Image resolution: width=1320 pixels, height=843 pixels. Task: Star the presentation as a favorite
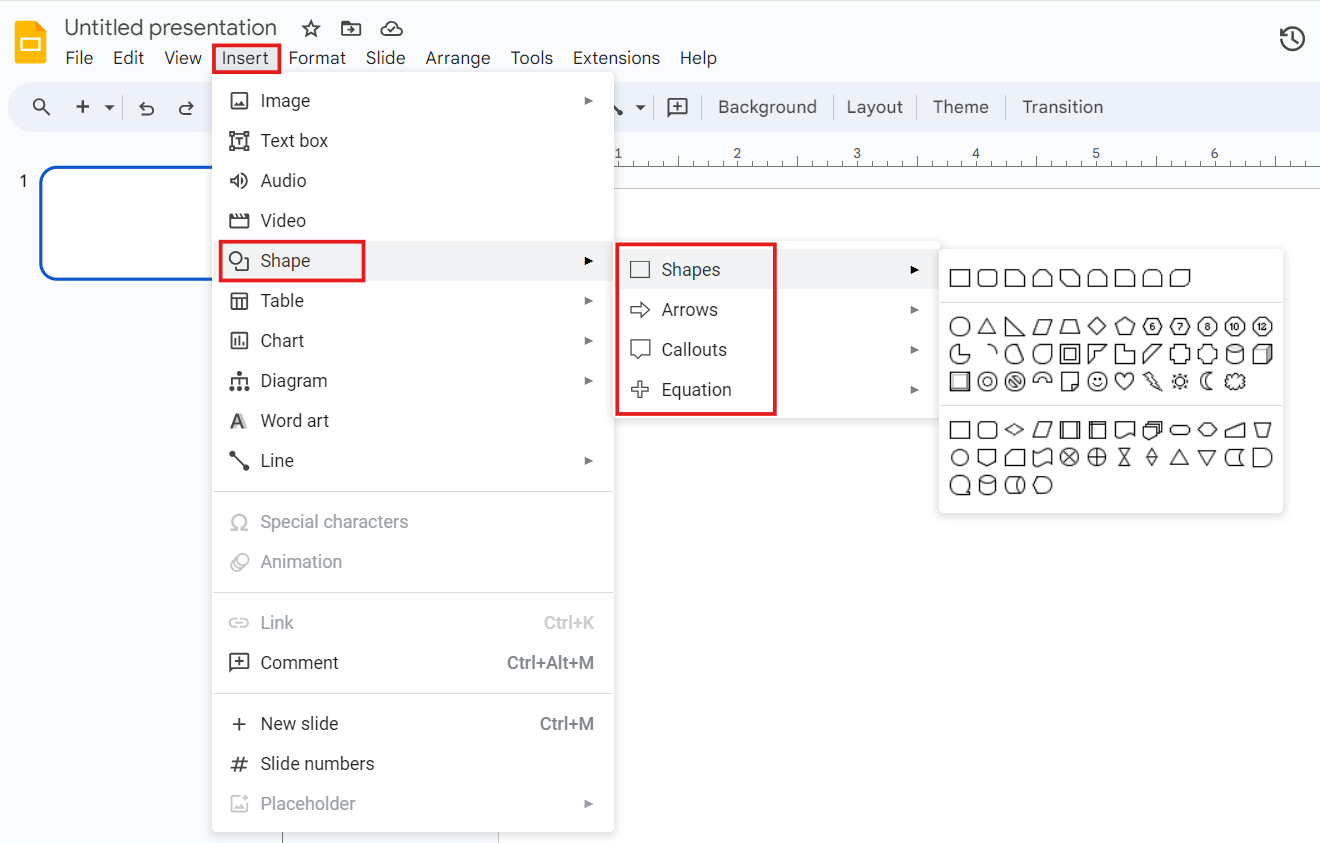coord(310,29)
